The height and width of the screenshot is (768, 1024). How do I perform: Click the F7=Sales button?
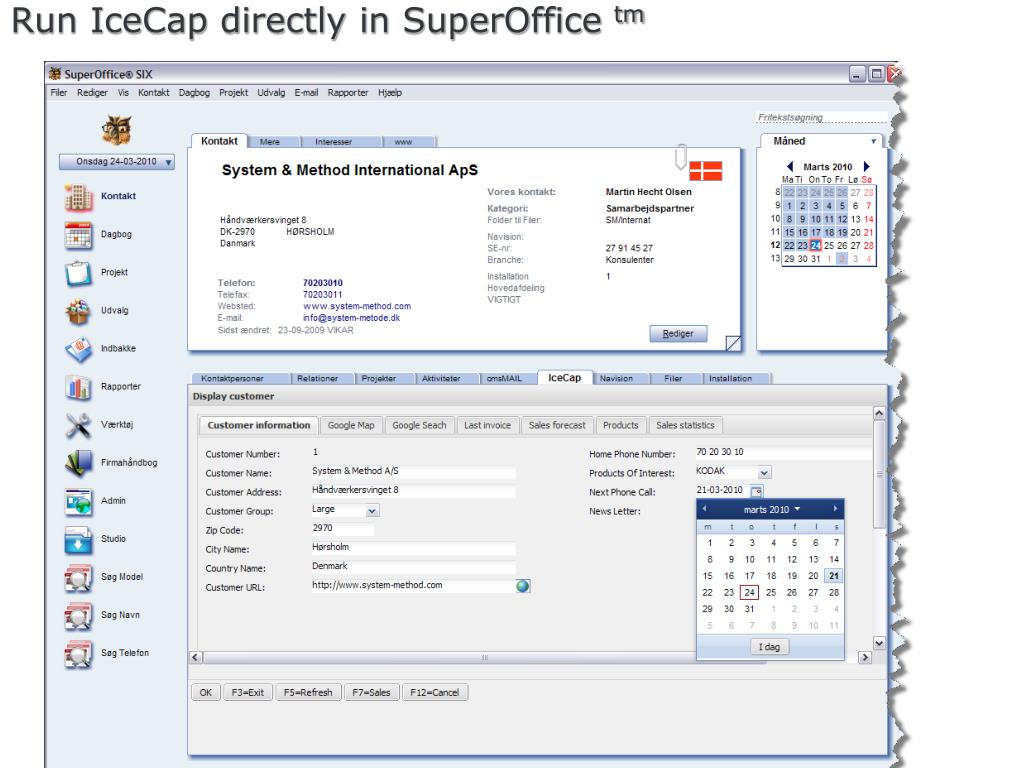pos(371,692)
